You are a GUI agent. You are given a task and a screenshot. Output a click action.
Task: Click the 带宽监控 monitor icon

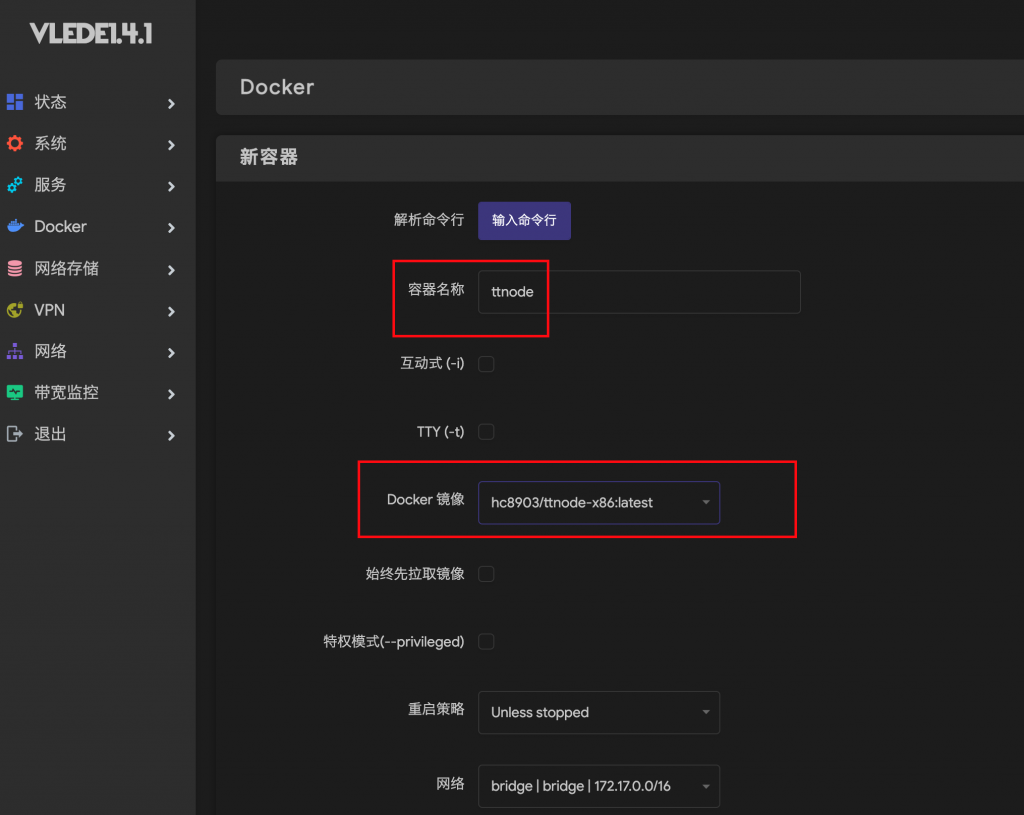(x=15, y=393)
